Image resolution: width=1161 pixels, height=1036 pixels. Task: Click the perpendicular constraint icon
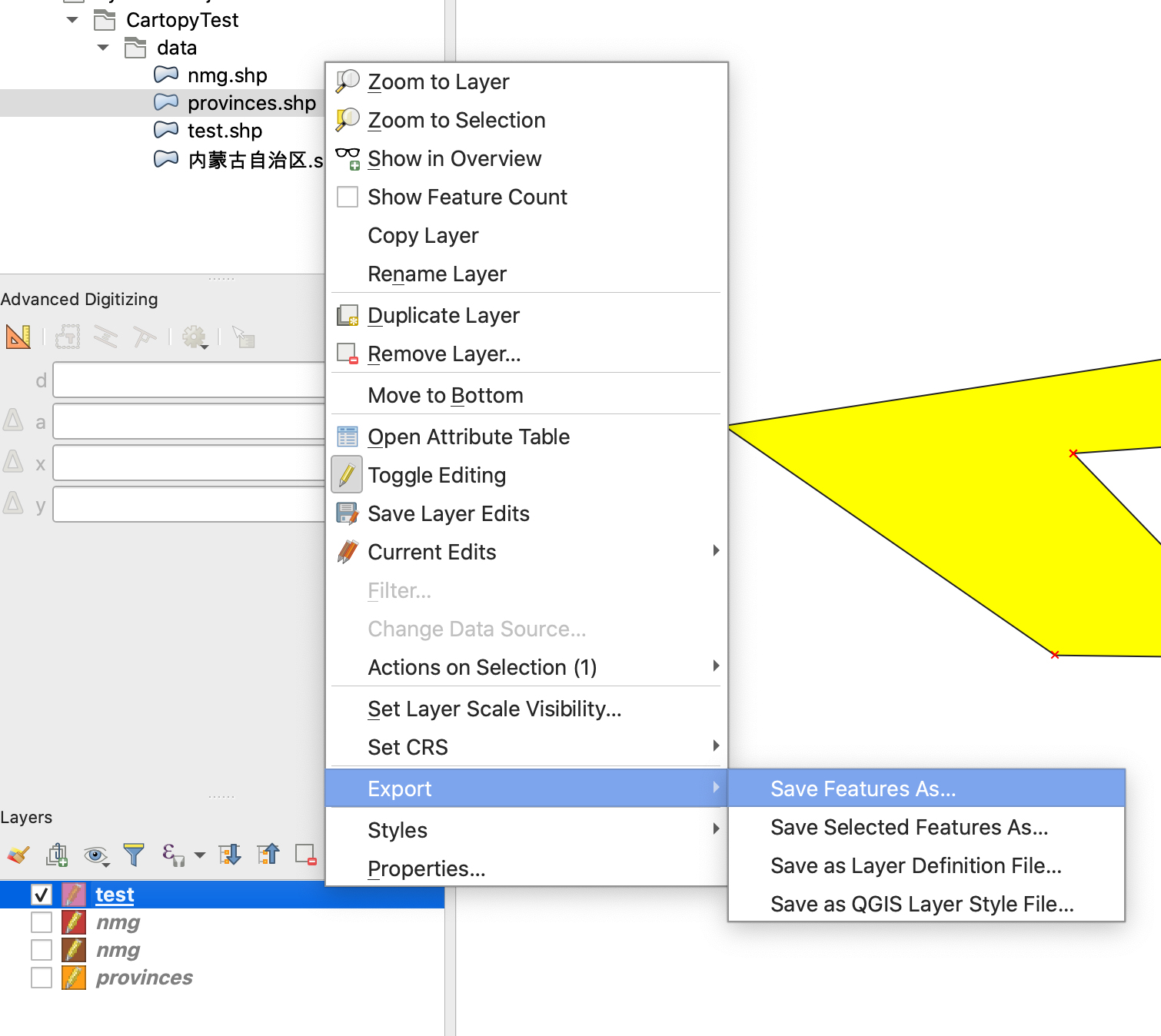pos(144,337)
